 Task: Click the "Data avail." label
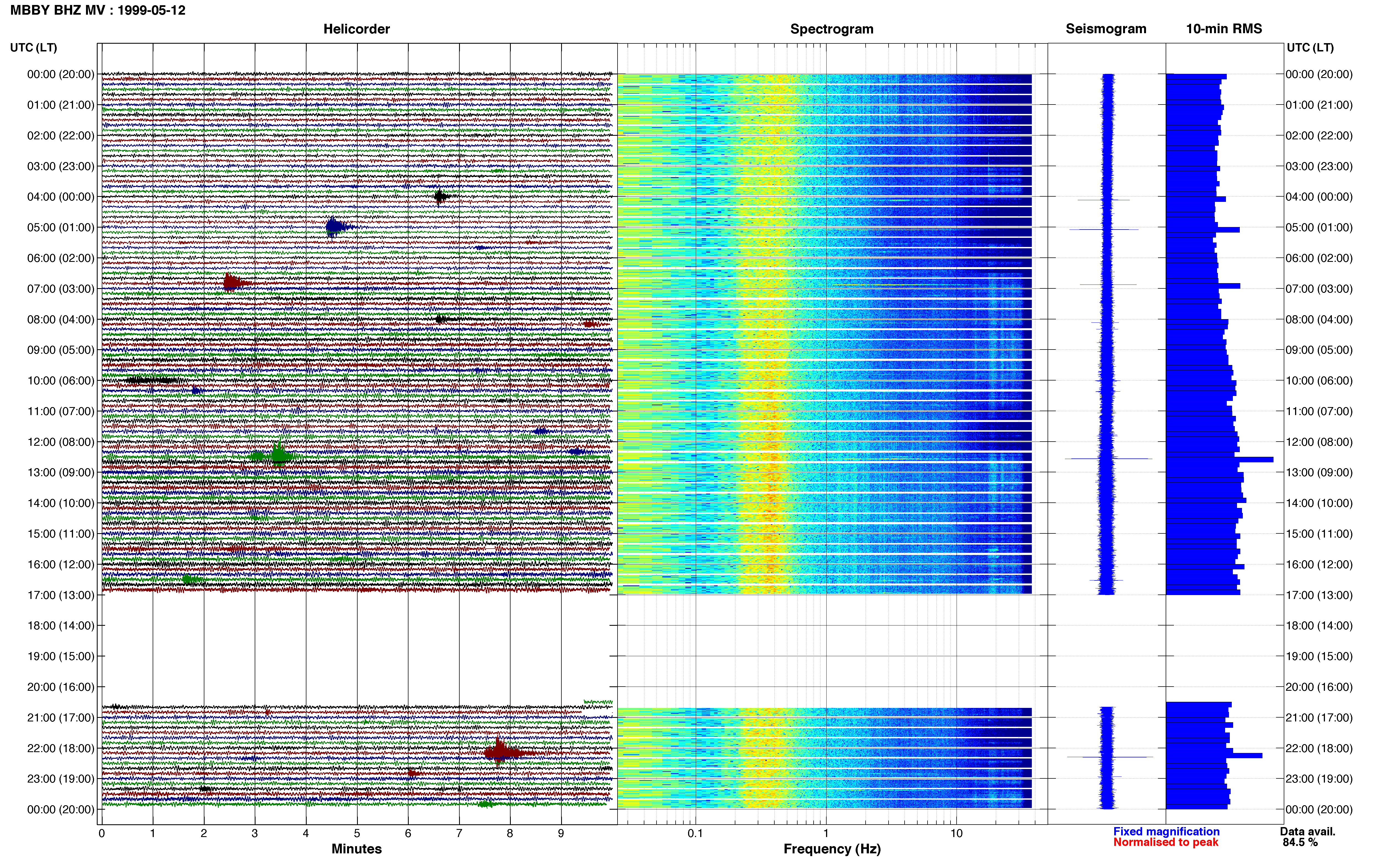click(x=1308, y=831)
